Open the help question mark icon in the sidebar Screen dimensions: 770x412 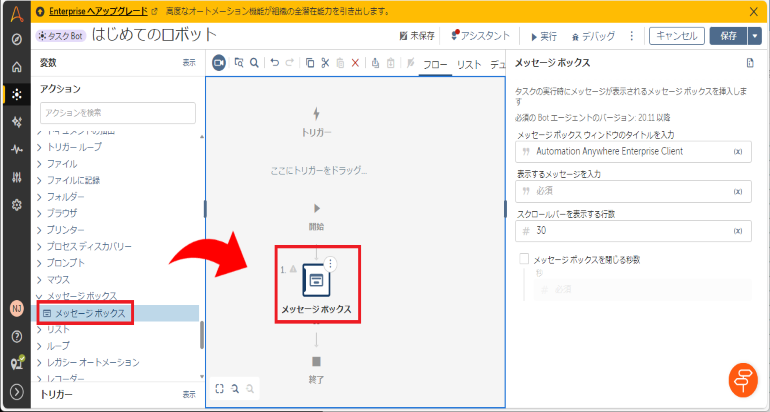click(17, 335)
